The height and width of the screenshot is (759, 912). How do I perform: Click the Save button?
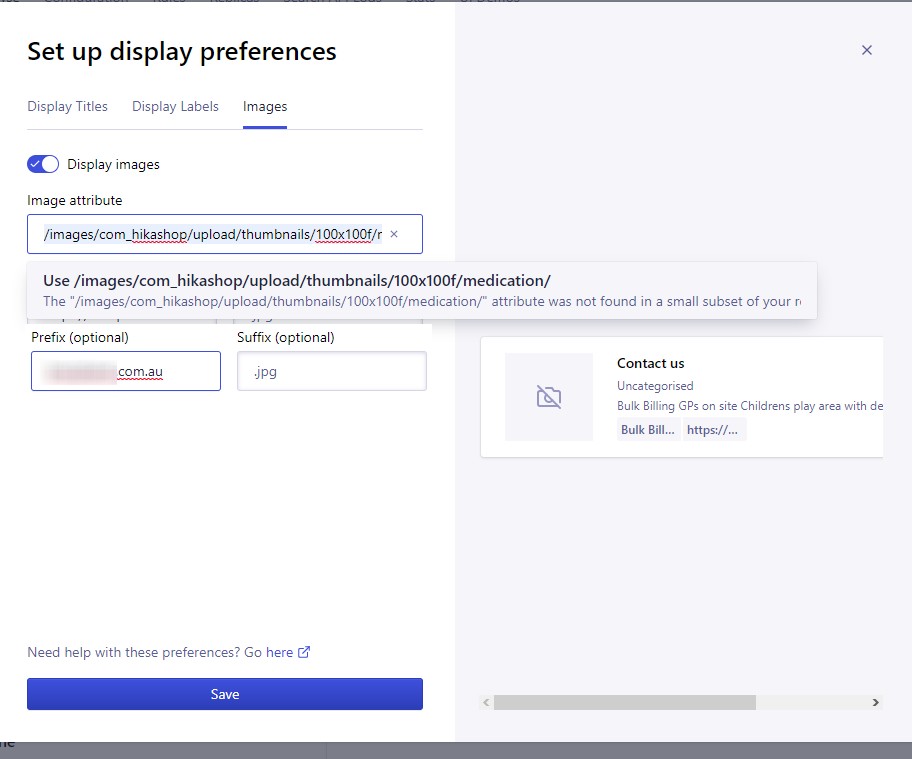coord(225,694)
